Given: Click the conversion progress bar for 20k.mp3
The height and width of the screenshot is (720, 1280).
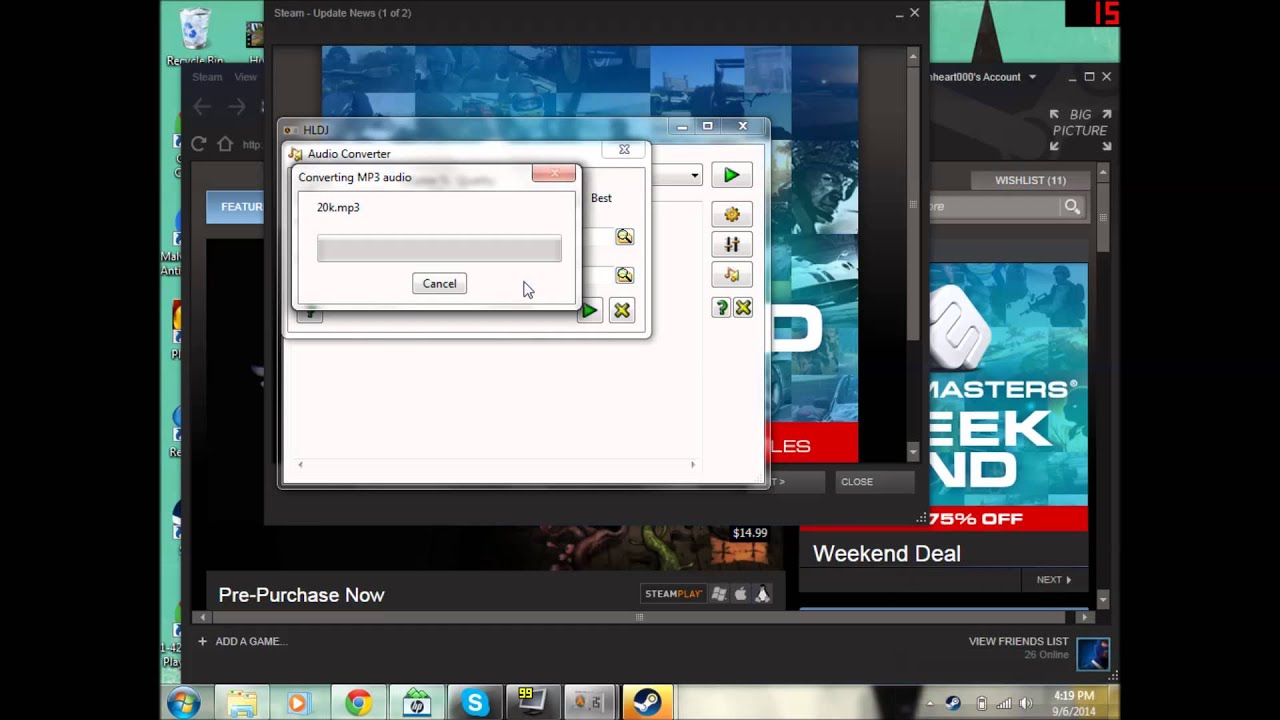Looking at the screenshot, I should click(x=439, y=248).
